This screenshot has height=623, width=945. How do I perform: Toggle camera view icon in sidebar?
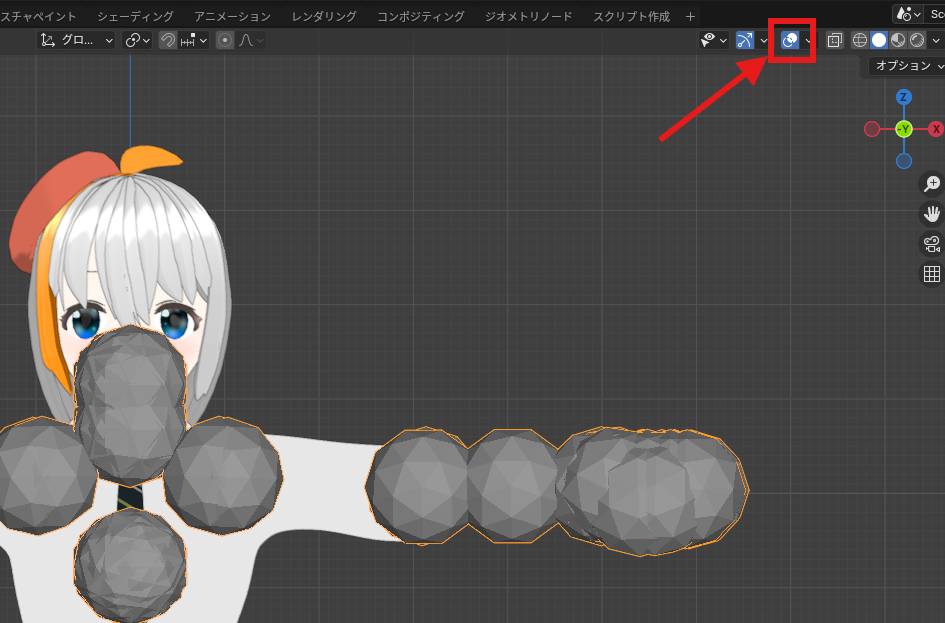coord(930,243)
